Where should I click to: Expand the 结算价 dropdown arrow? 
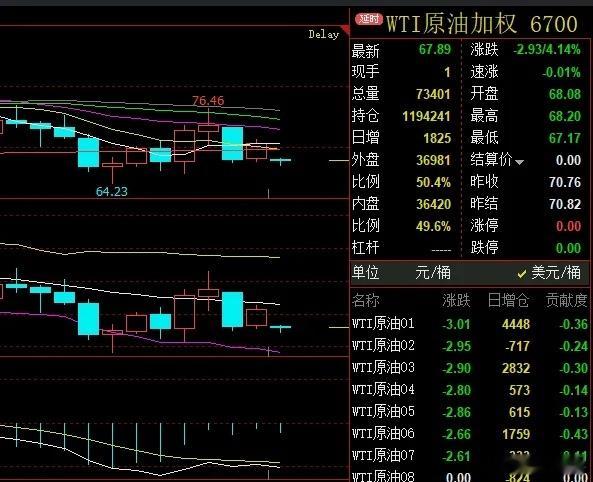click(519, 162)
